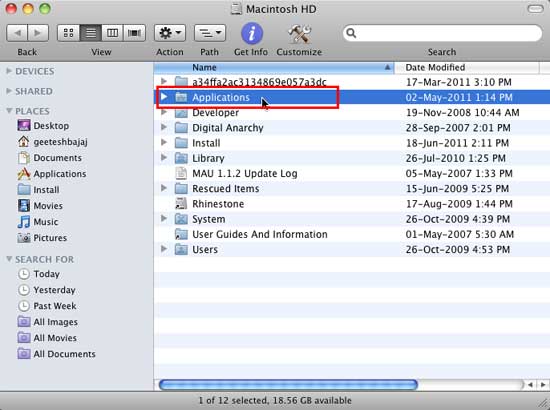Screen dimensions: 550x410
Task: Open Documents in the sidebar
Action: click(x=49, y=158)
